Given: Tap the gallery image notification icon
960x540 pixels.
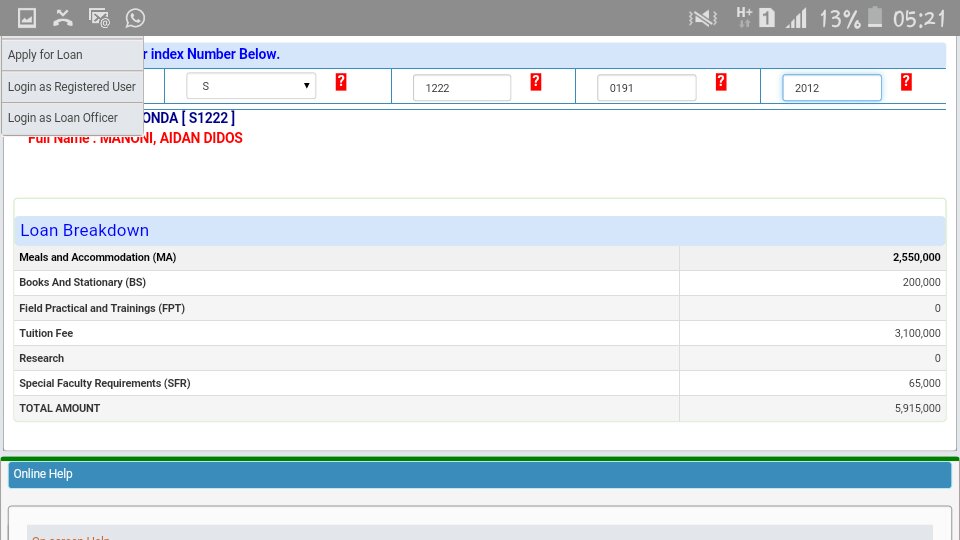Looking at the screenshot, I should 27,18.
